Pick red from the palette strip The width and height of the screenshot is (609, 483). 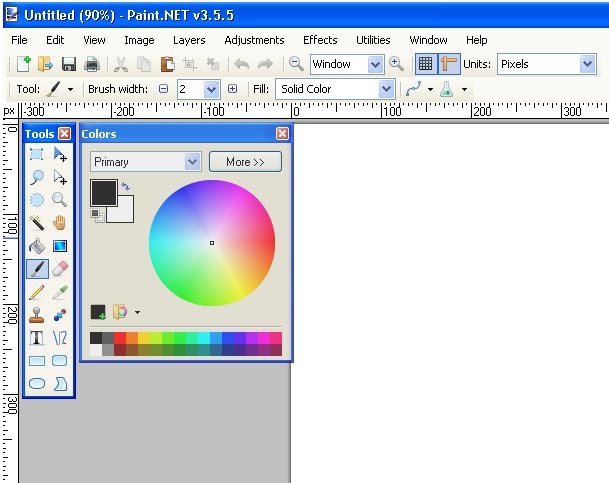[x=120, y=338]
